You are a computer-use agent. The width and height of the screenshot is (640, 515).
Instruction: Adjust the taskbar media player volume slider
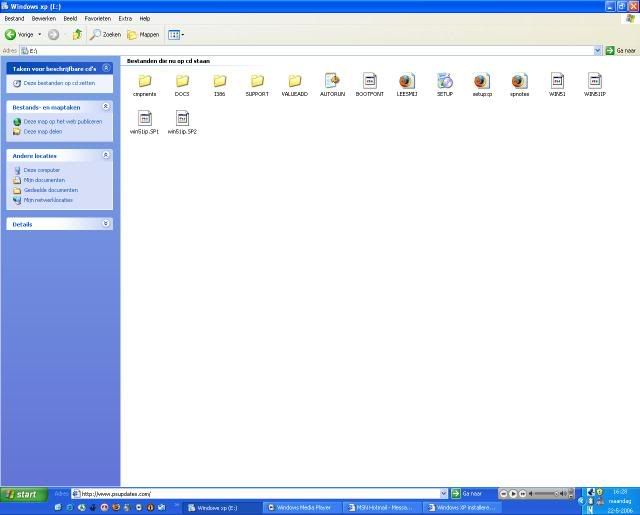tap(546, 494)
